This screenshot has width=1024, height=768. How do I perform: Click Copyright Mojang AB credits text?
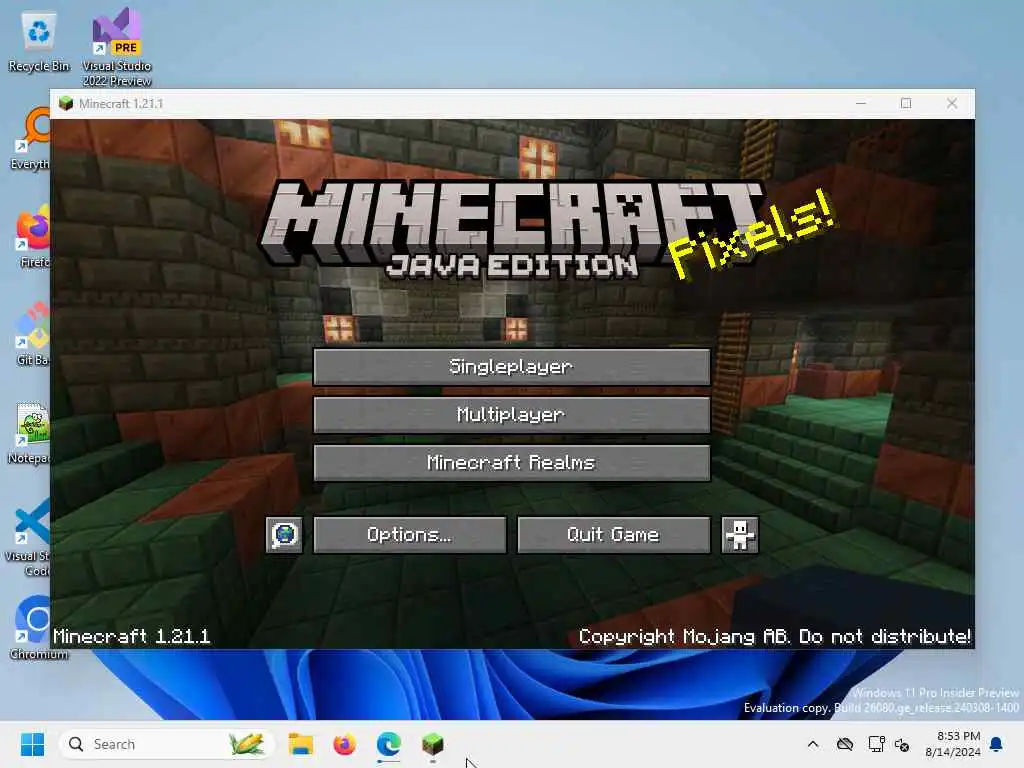click(775, 636)
